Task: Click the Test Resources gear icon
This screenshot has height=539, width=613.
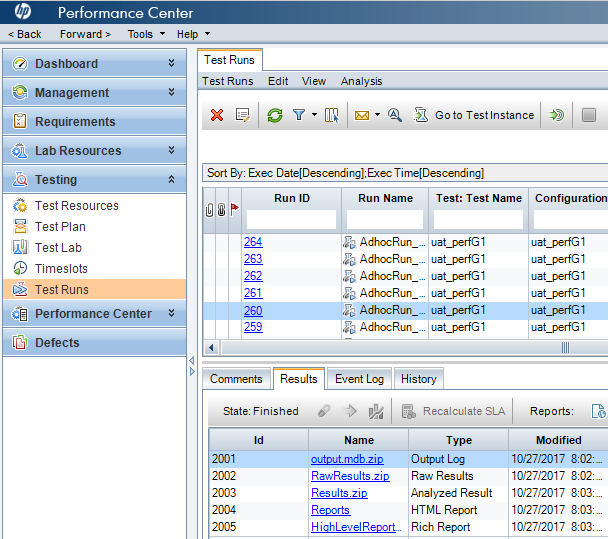Action: pos(20,205)
